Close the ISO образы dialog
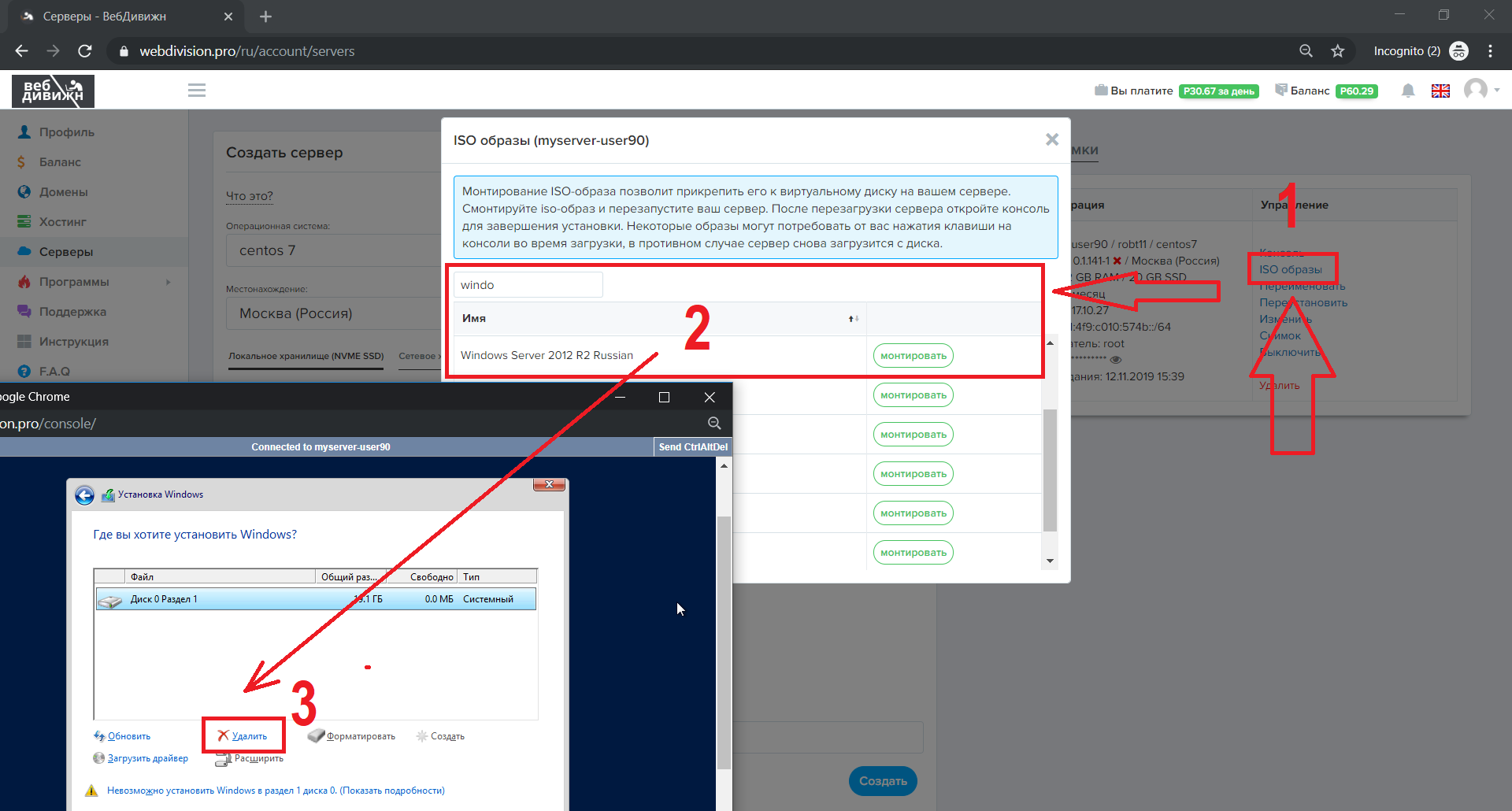 pos(1051,139)
